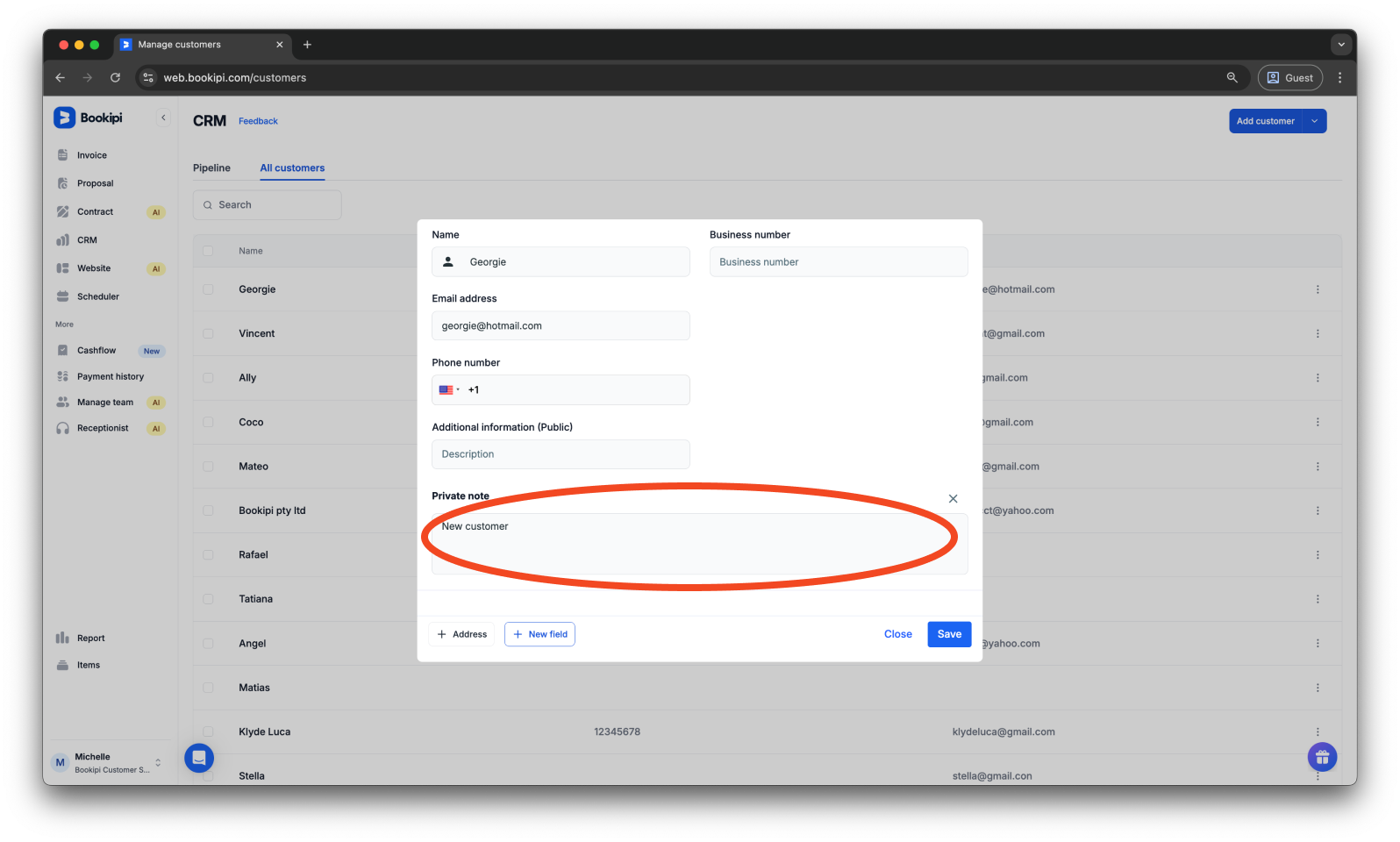This screenshot has width=1400, height=842.
Task: Click the Bookipi logo
Action: point(89,118)
